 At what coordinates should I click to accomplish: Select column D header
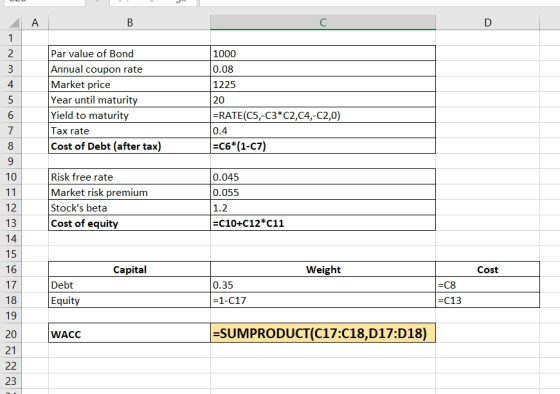488,23
